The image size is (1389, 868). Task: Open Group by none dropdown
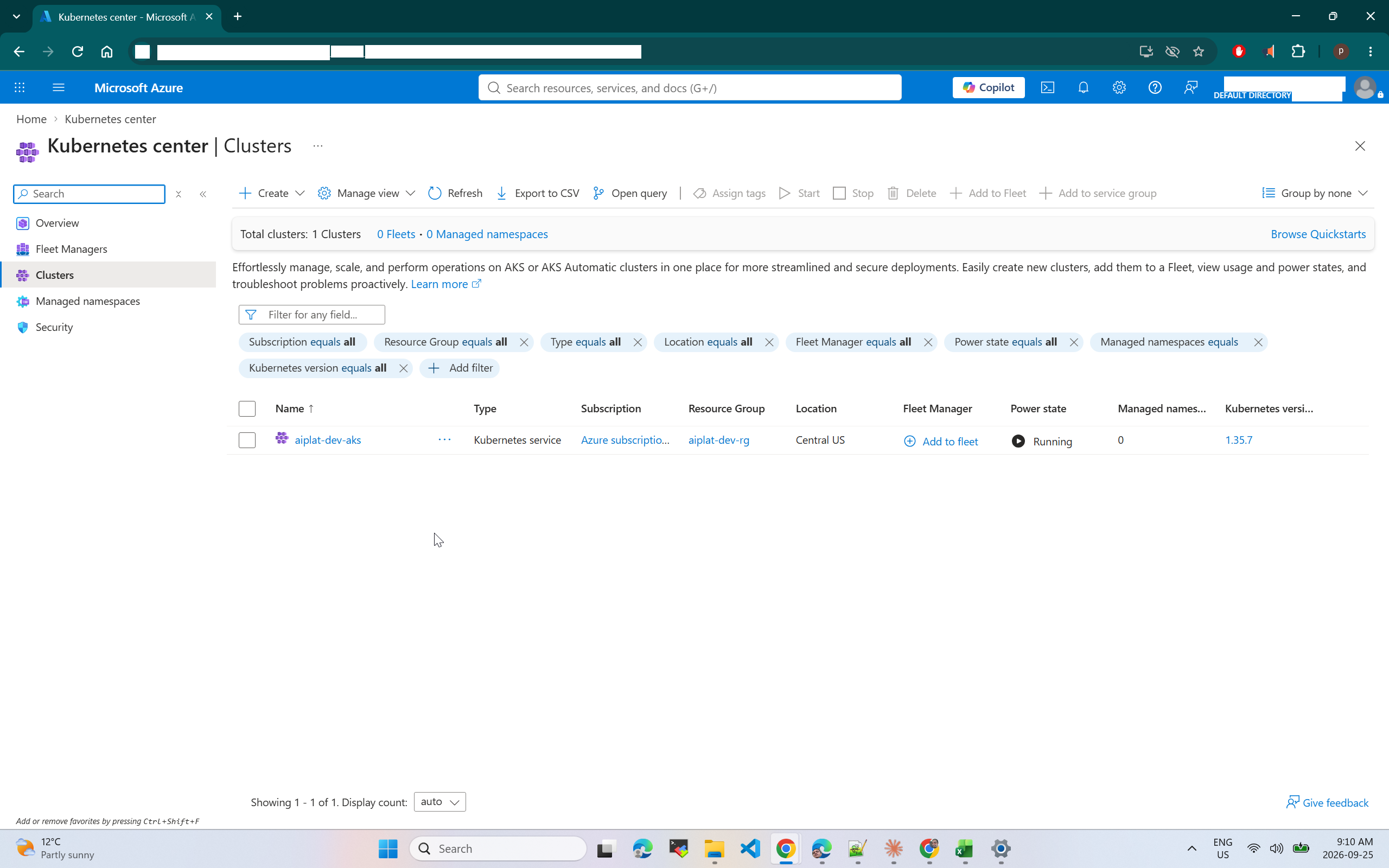click(1315, 194)
